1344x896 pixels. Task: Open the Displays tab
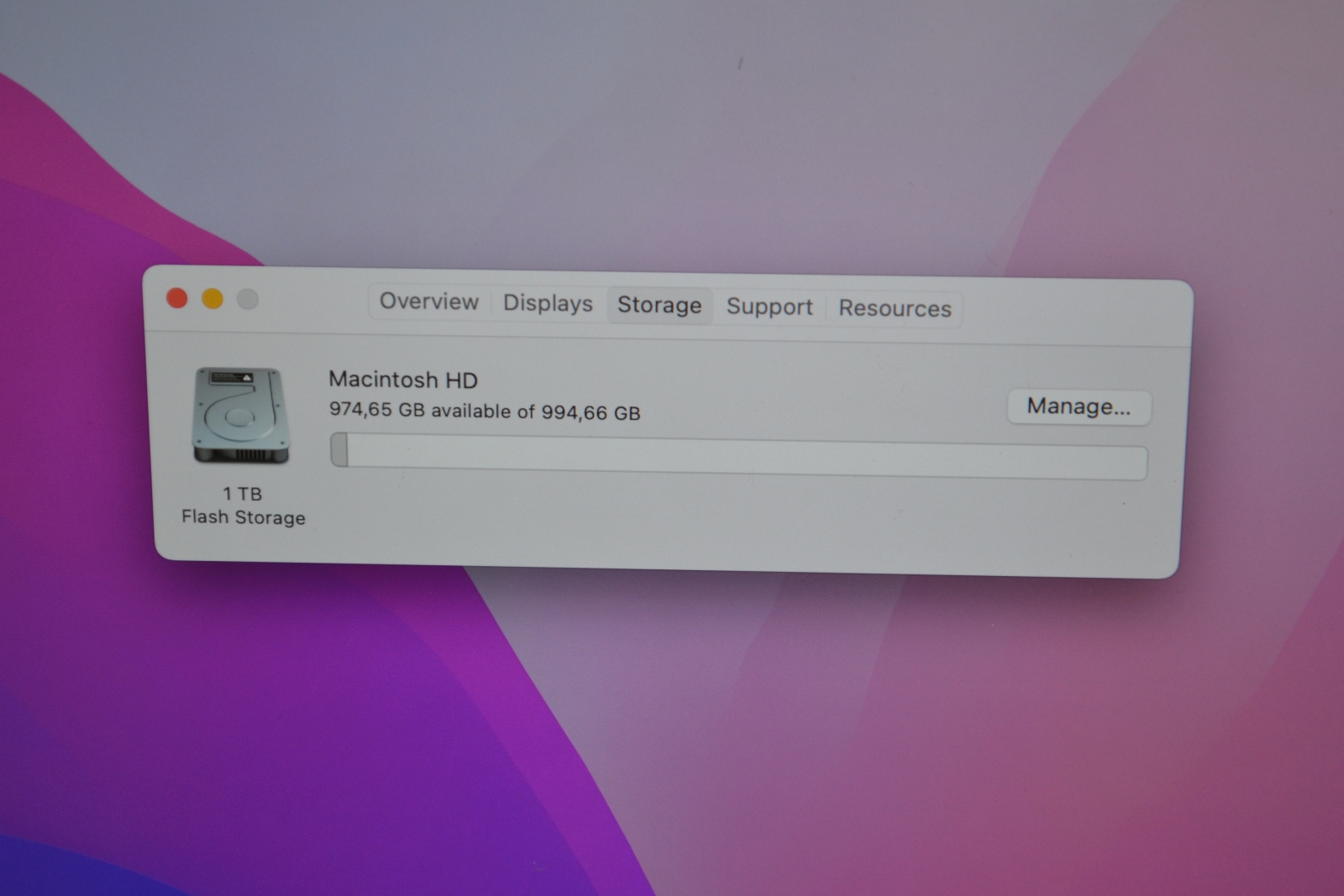548,304
